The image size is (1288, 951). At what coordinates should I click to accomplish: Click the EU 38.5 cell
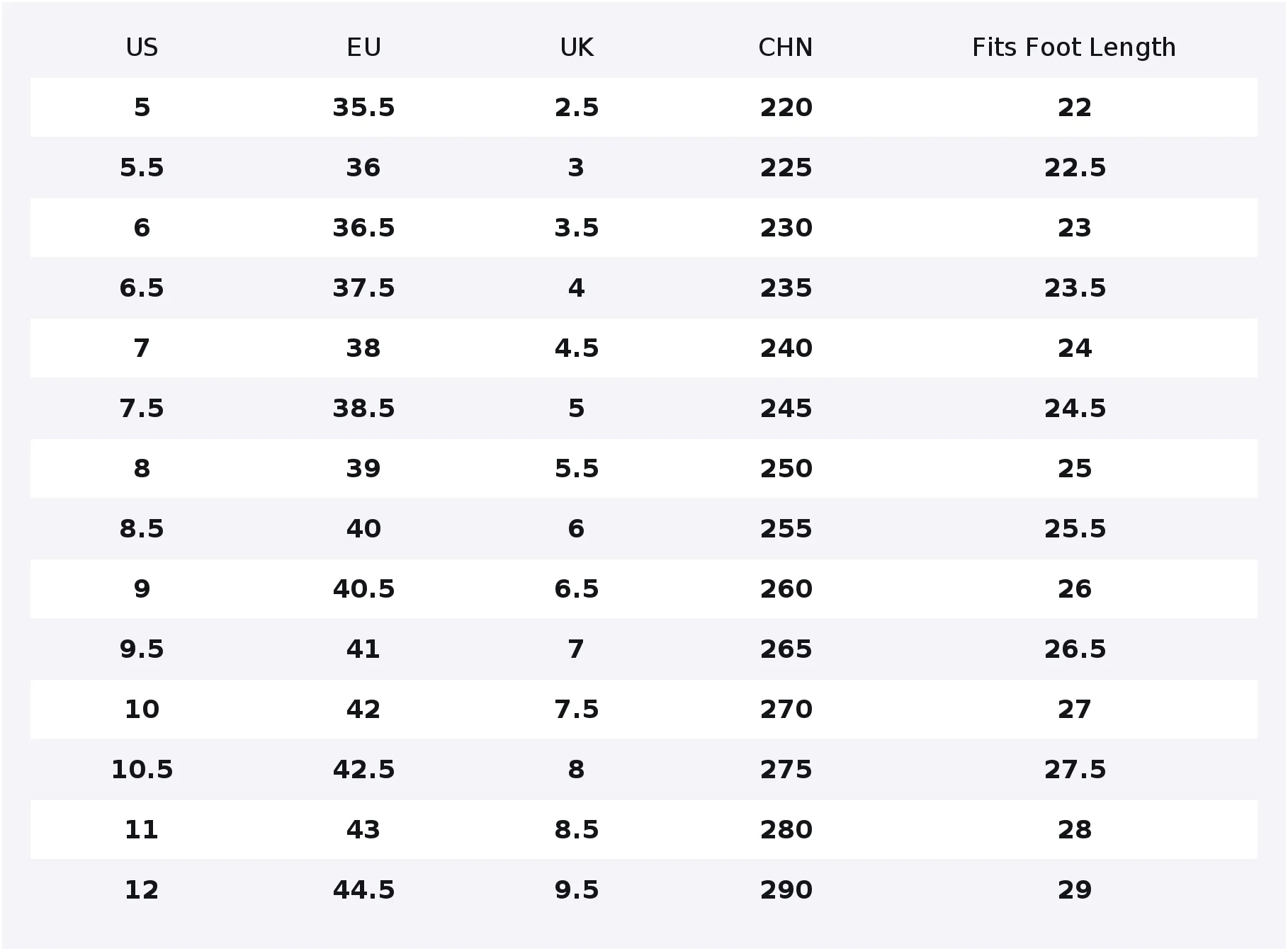pyautogui.click(x=363, y=409)
